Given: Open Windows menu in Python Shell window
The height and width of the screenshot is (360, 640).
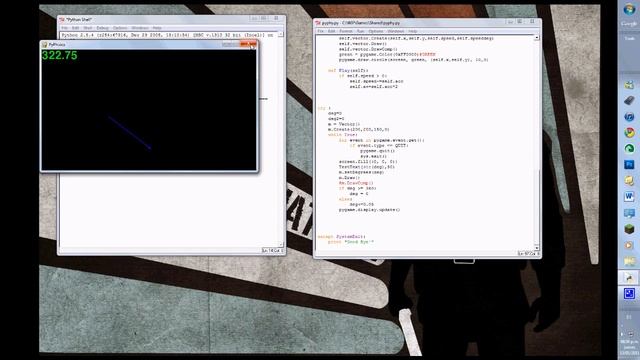Looking at the screenshot, I should [x=140, y=28].
